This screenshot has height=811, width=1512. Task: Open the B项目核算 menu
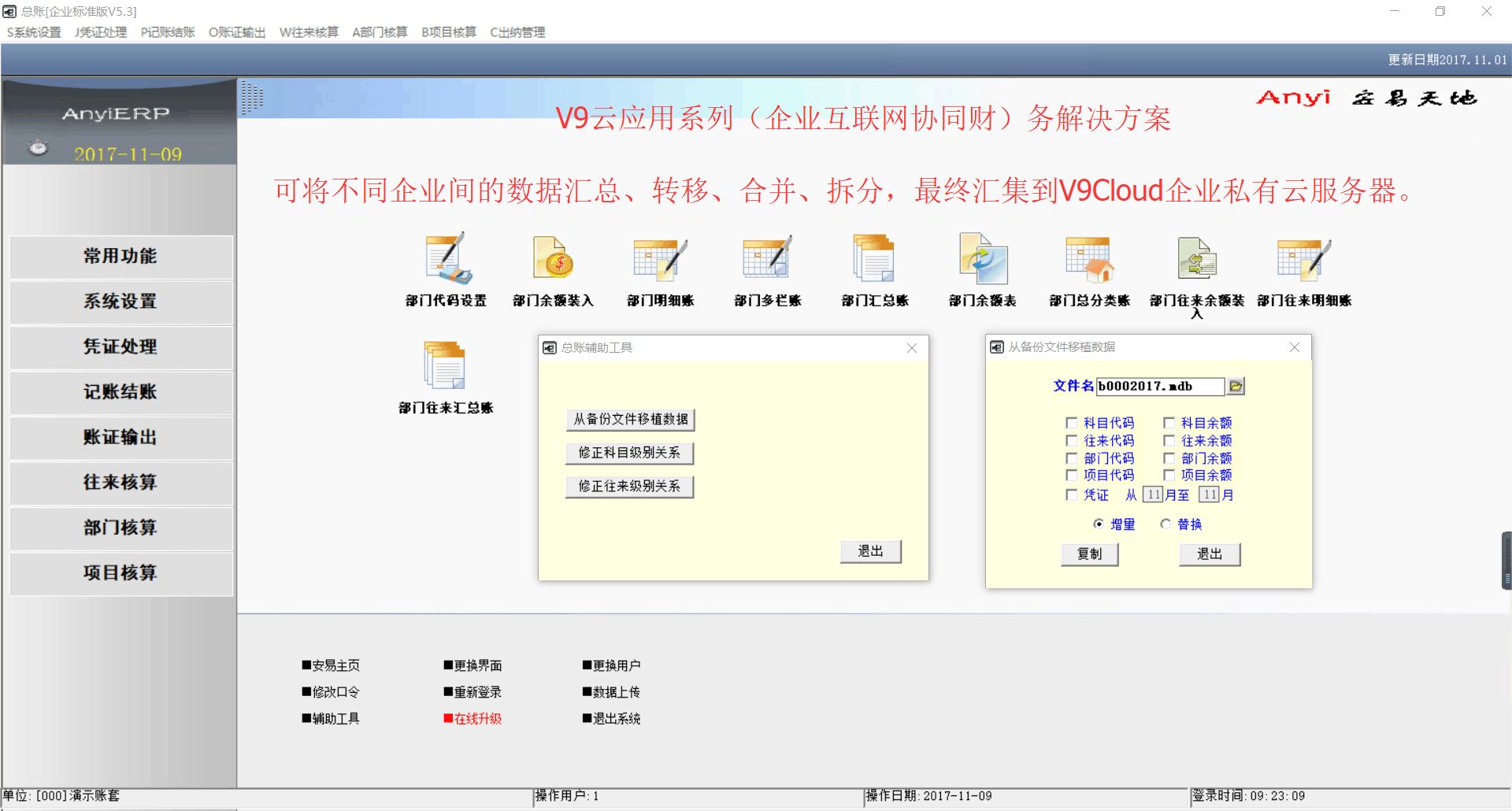point(449,32)
